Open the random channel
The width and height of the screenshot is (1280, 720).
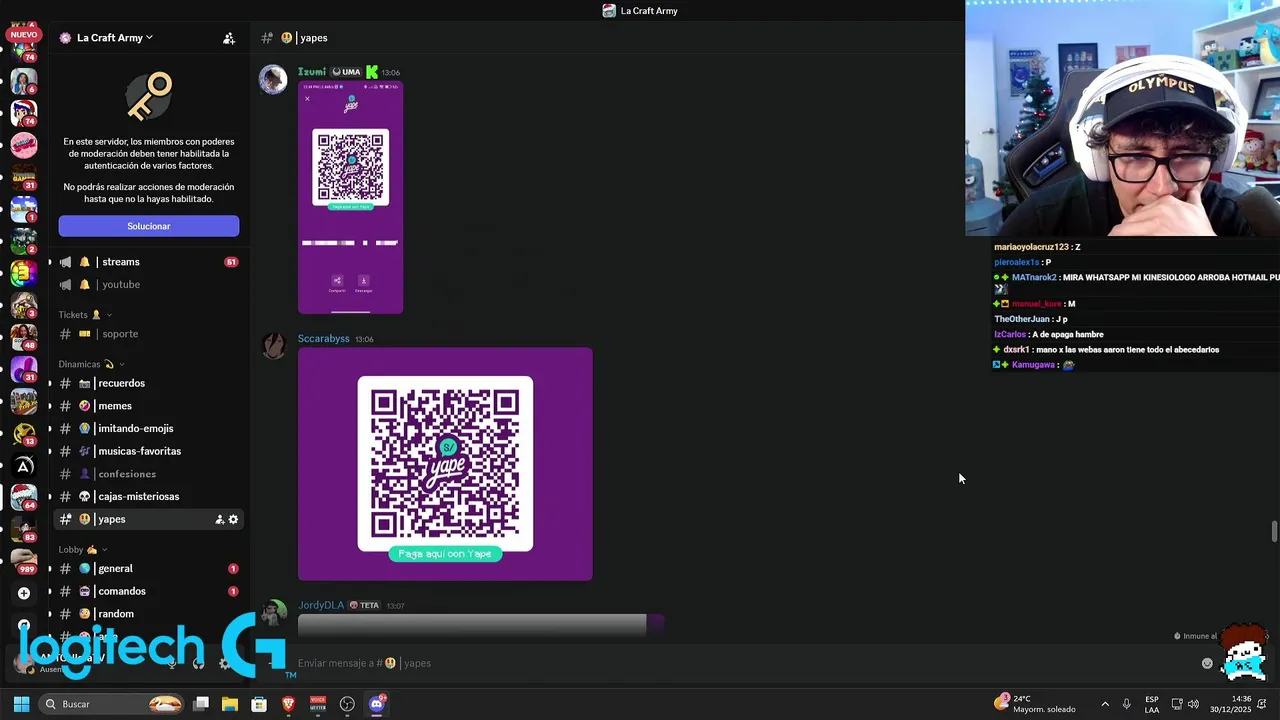pyautogui.click(x=146, y=614)
